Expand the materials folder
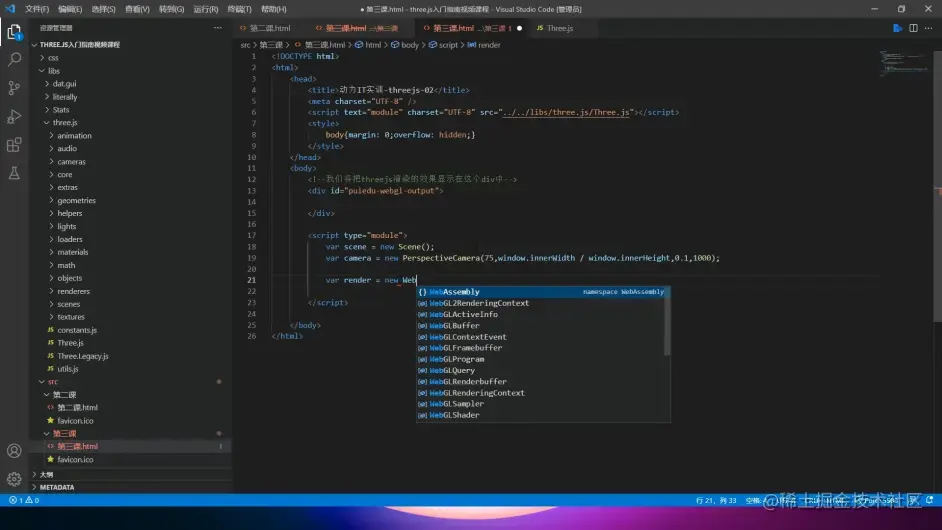The height and width of the screenshot is (530, 942). pyautogui.click(x=73, y=252)
